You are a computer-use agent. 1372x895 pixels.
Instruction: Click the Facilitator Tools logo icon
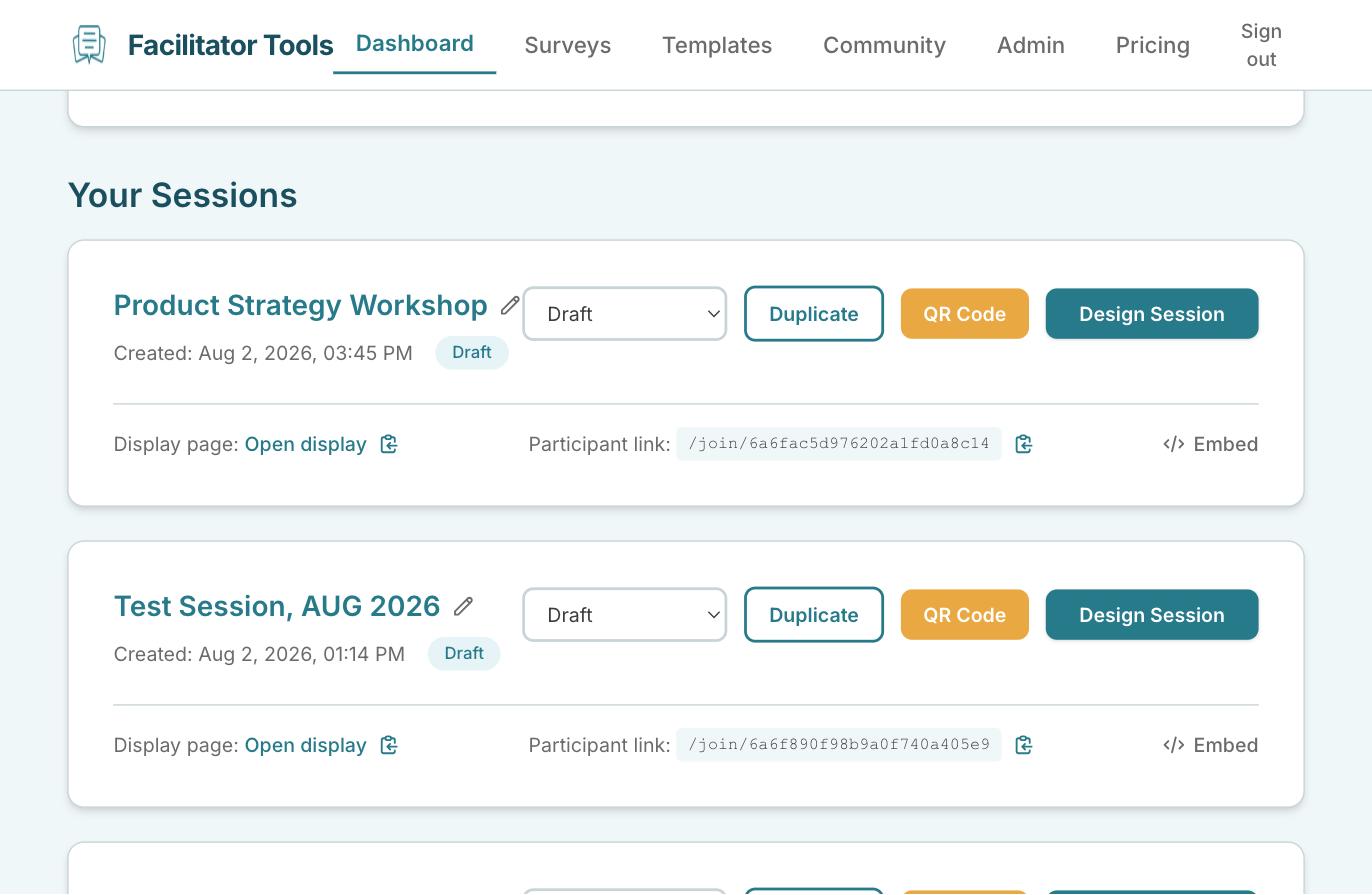pyautogui.click(x=89, y=45)
